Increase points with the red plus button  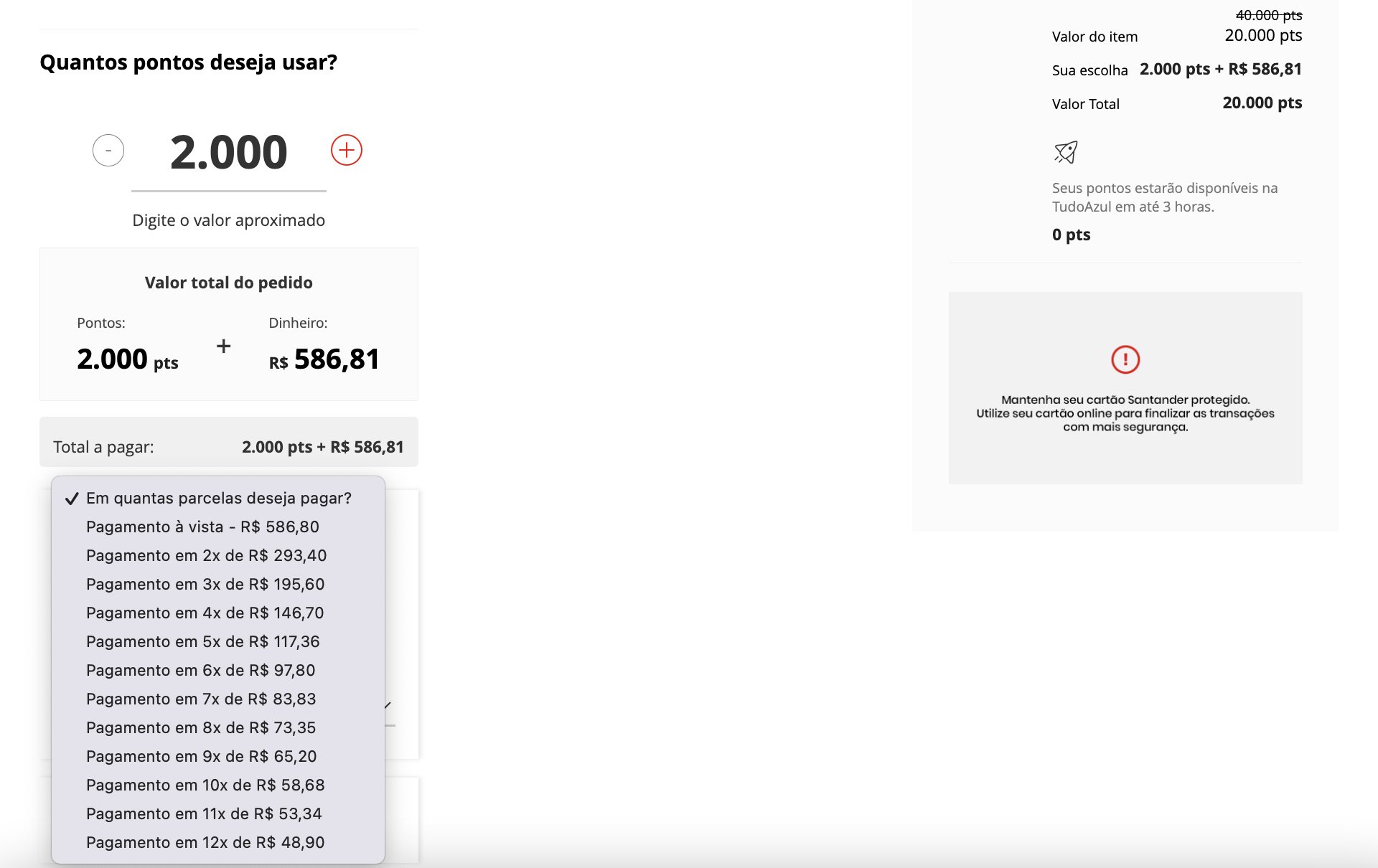[347, 150]
